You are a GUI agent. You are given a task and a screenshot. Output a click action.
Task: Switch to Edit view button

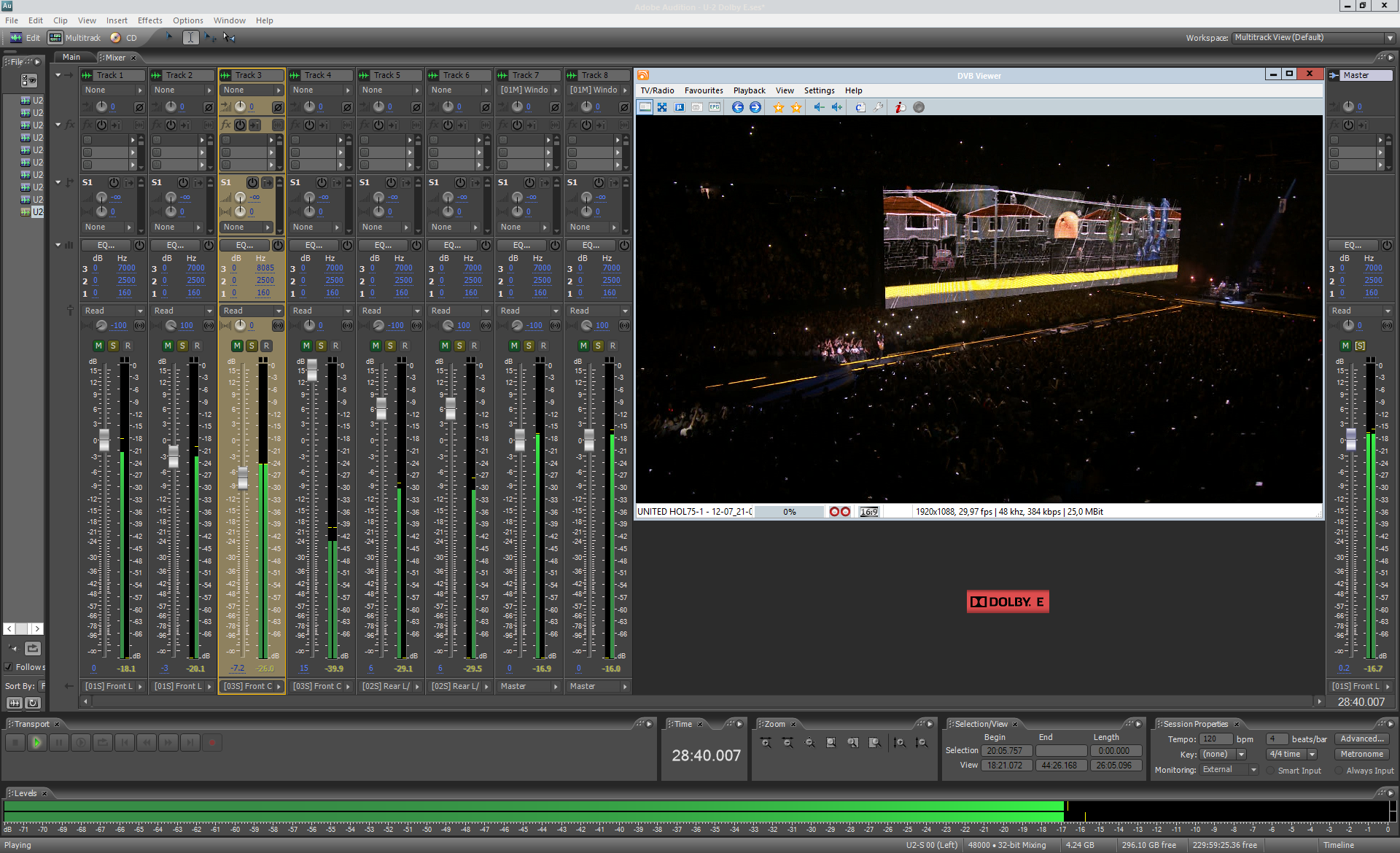pyautogui.click(x=26, y=38)
